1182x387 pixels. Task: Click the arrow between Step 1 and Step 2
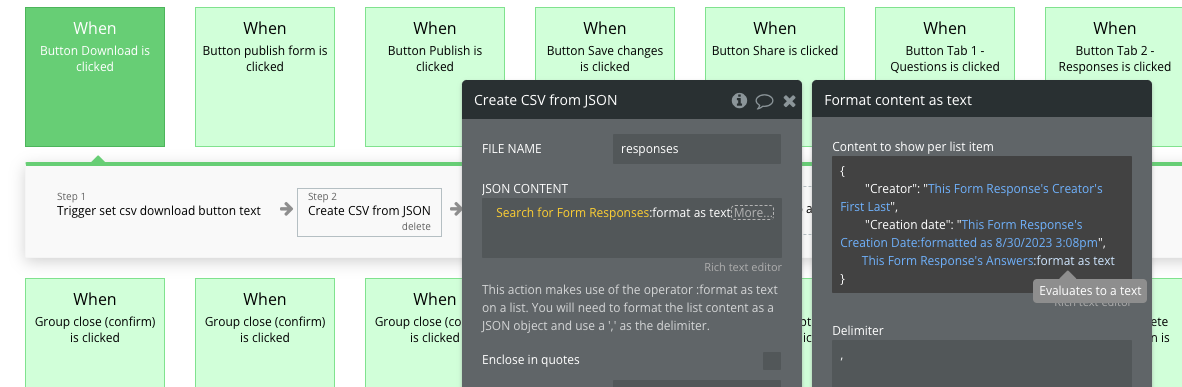pyautogui.click(x=286, y=210)
